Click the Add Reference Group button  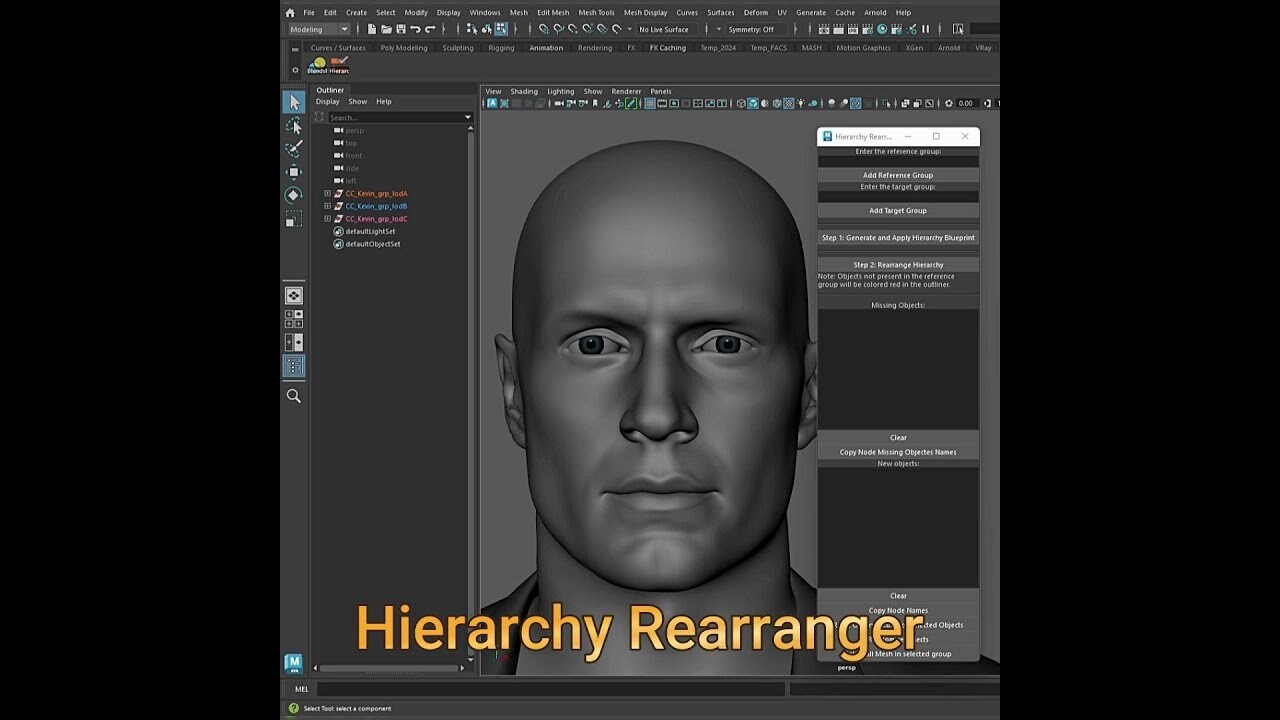tap(897, 174)
